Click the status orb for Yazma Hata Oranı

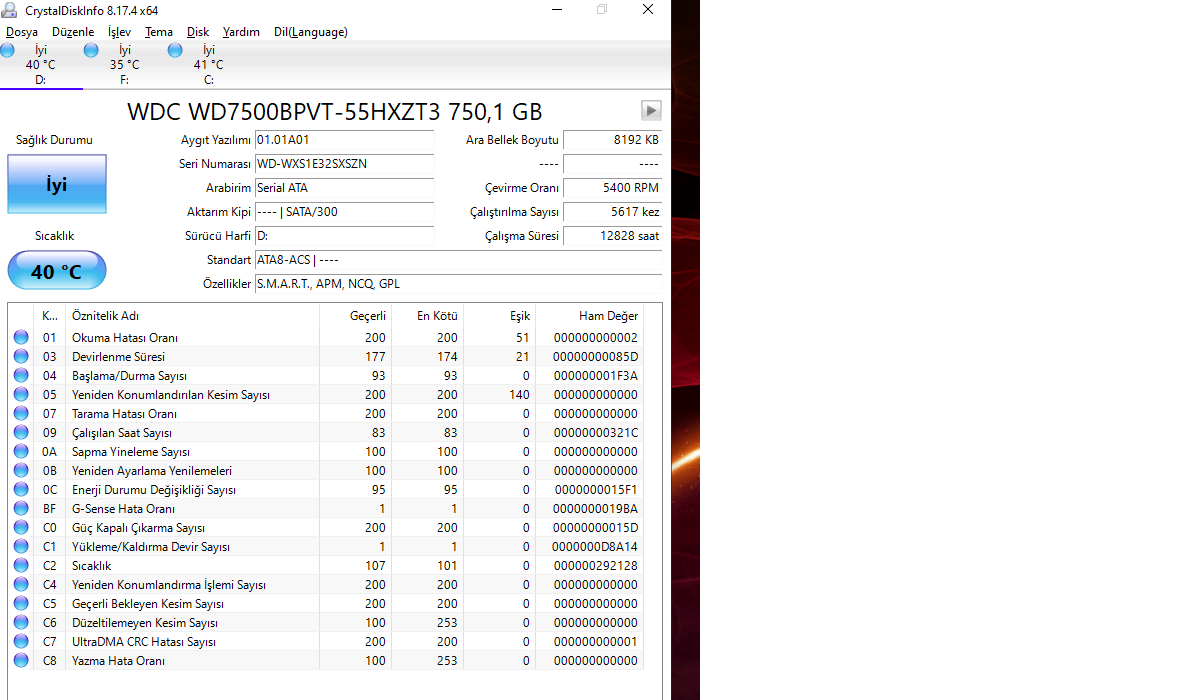(x=21, y=660)
